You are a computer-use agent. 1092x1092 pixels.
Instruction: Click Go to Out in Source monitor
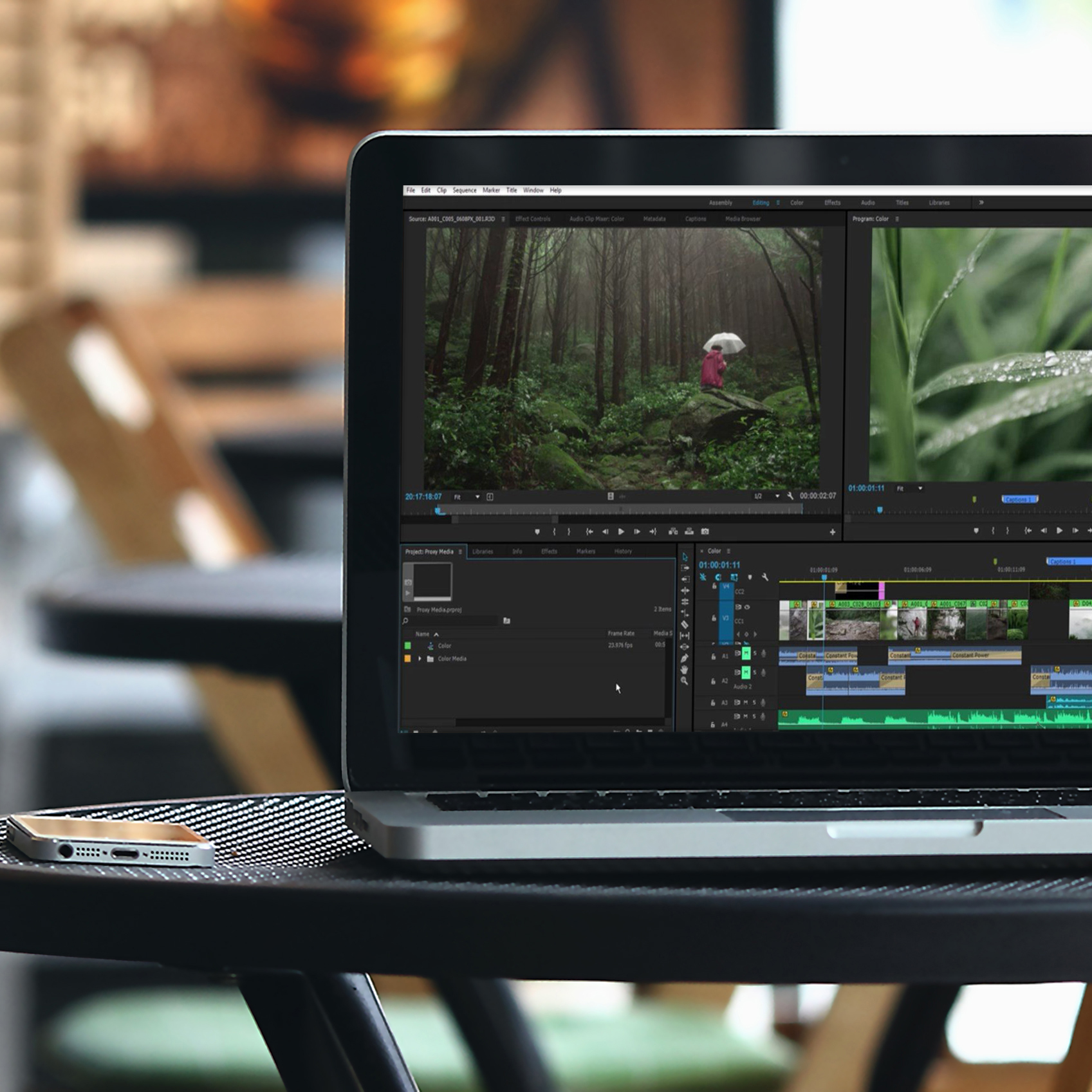[x=653, y=532]
